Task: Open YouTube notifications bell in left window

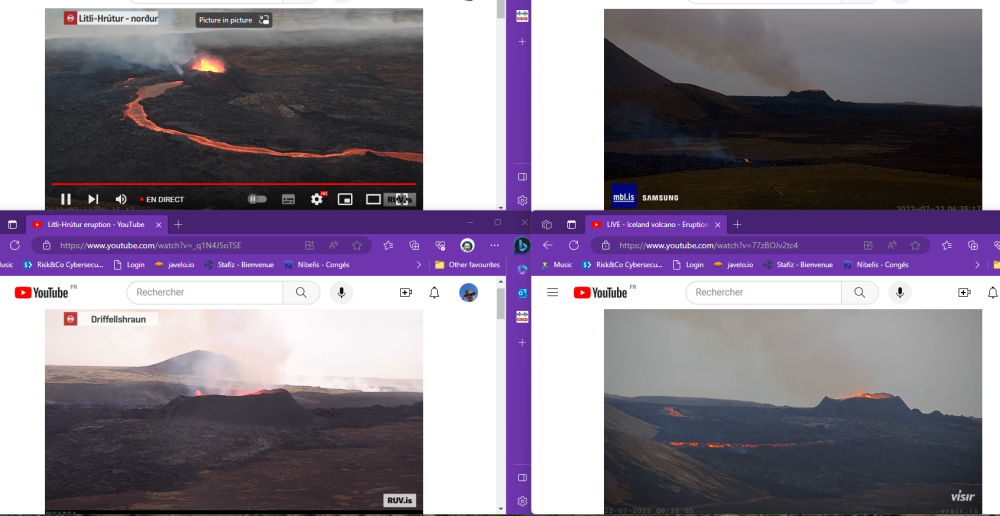Action: pyautogui.click(x=434, y=292)
